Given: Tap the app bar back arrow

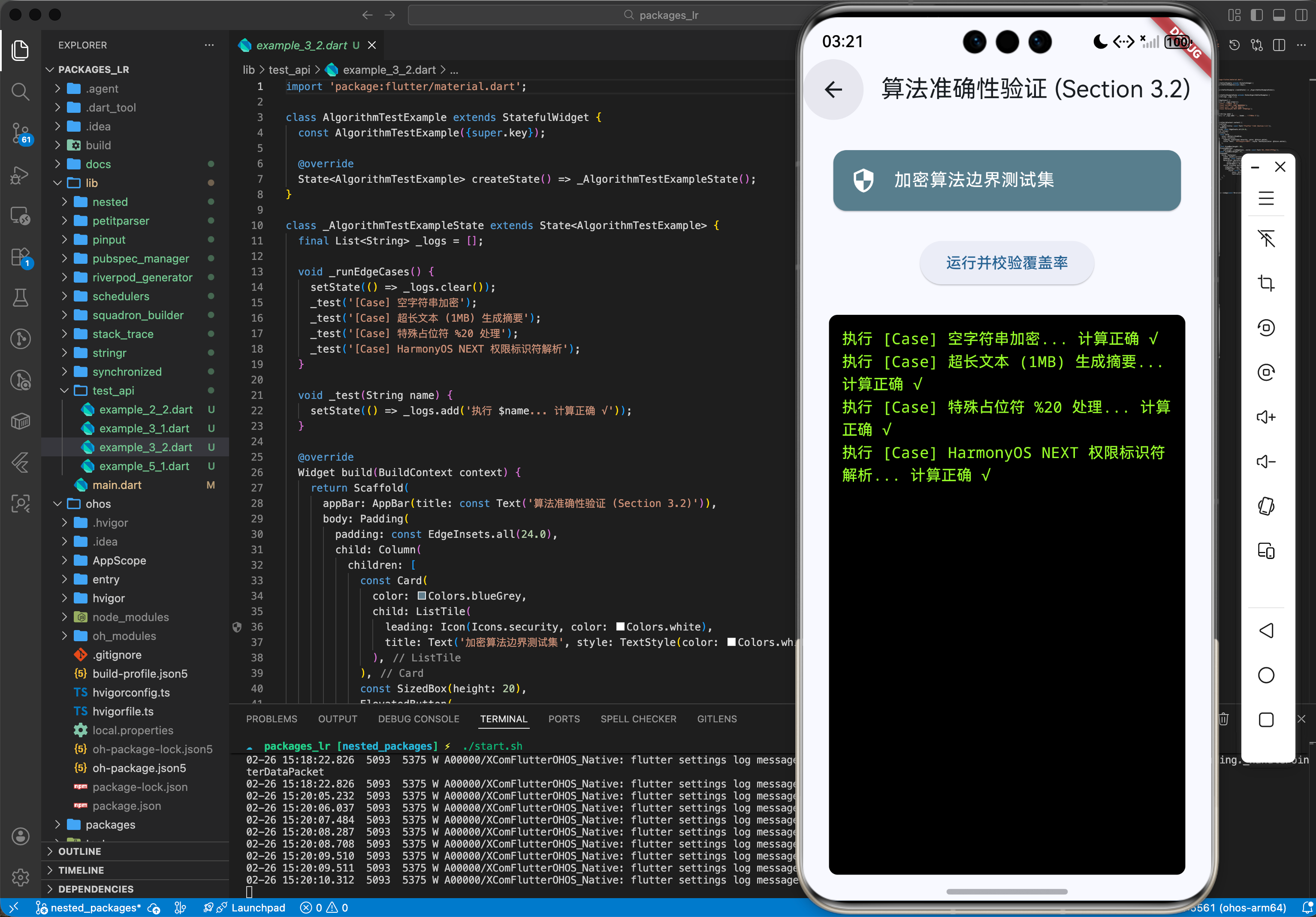Looking at the screenshot, I should click(833, 89).
